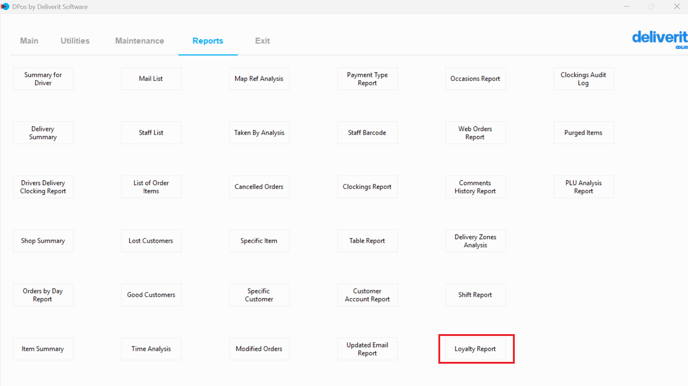This screenshot has height=386, width=688.
Task: Open the Clockings Report
Action: pyautogui.click(x=367, y=186)
